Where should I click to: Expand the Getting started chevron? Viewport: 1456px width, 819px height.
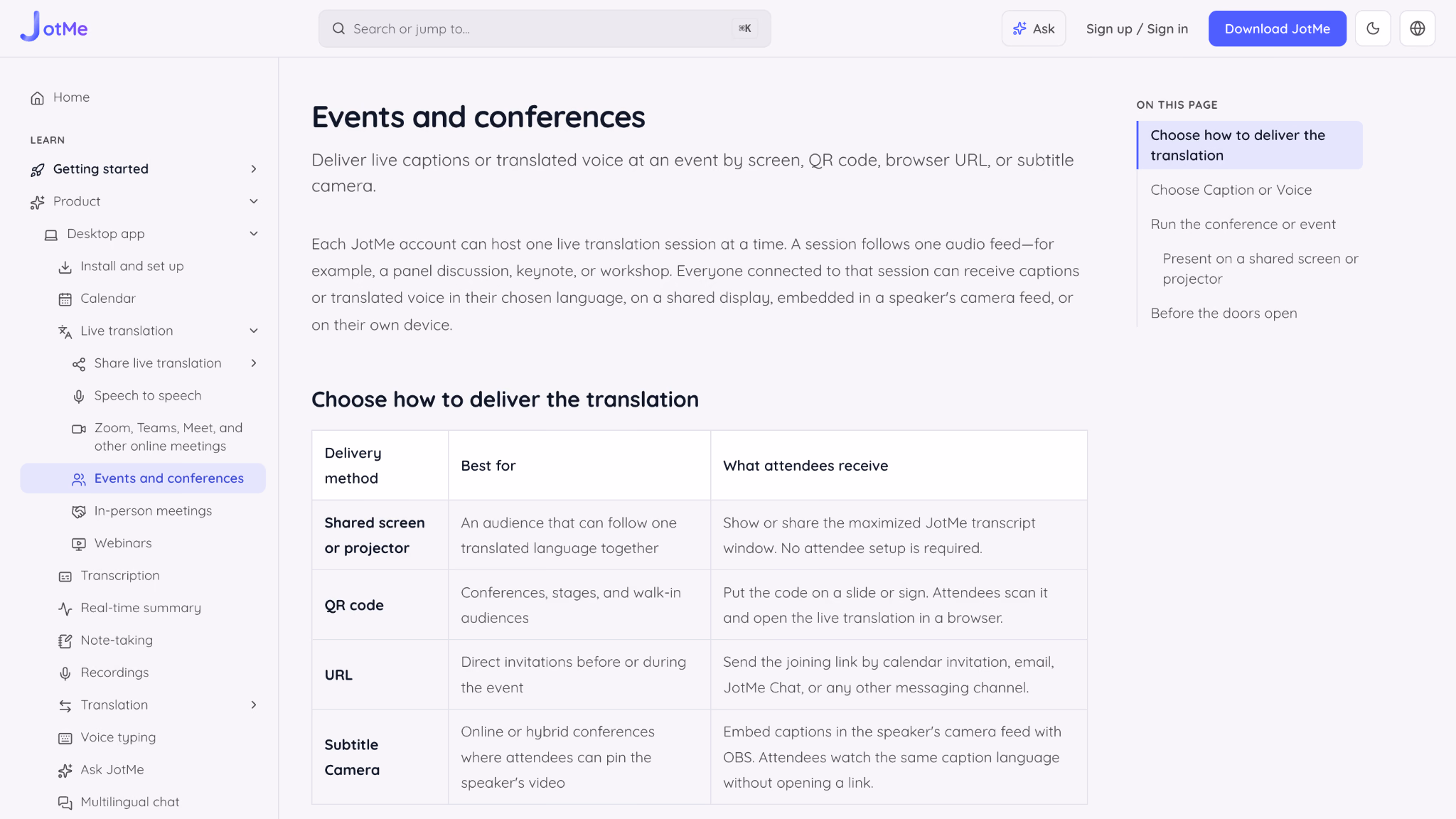(x=254, y=169)
